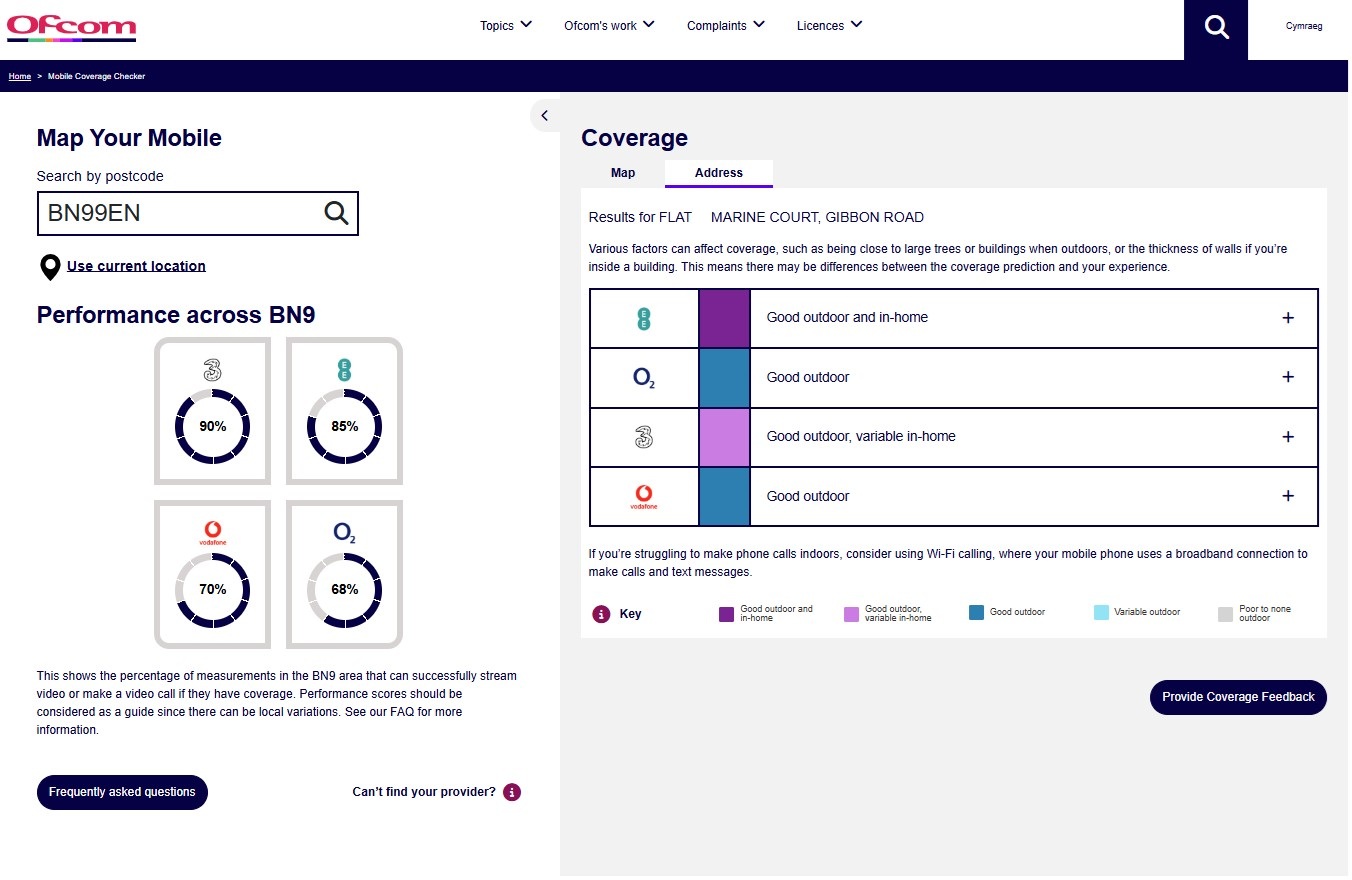This screenshot has height=880, width=1352.
Task: Click the purple EE coverage swatch
Action: tap(724, 318)
